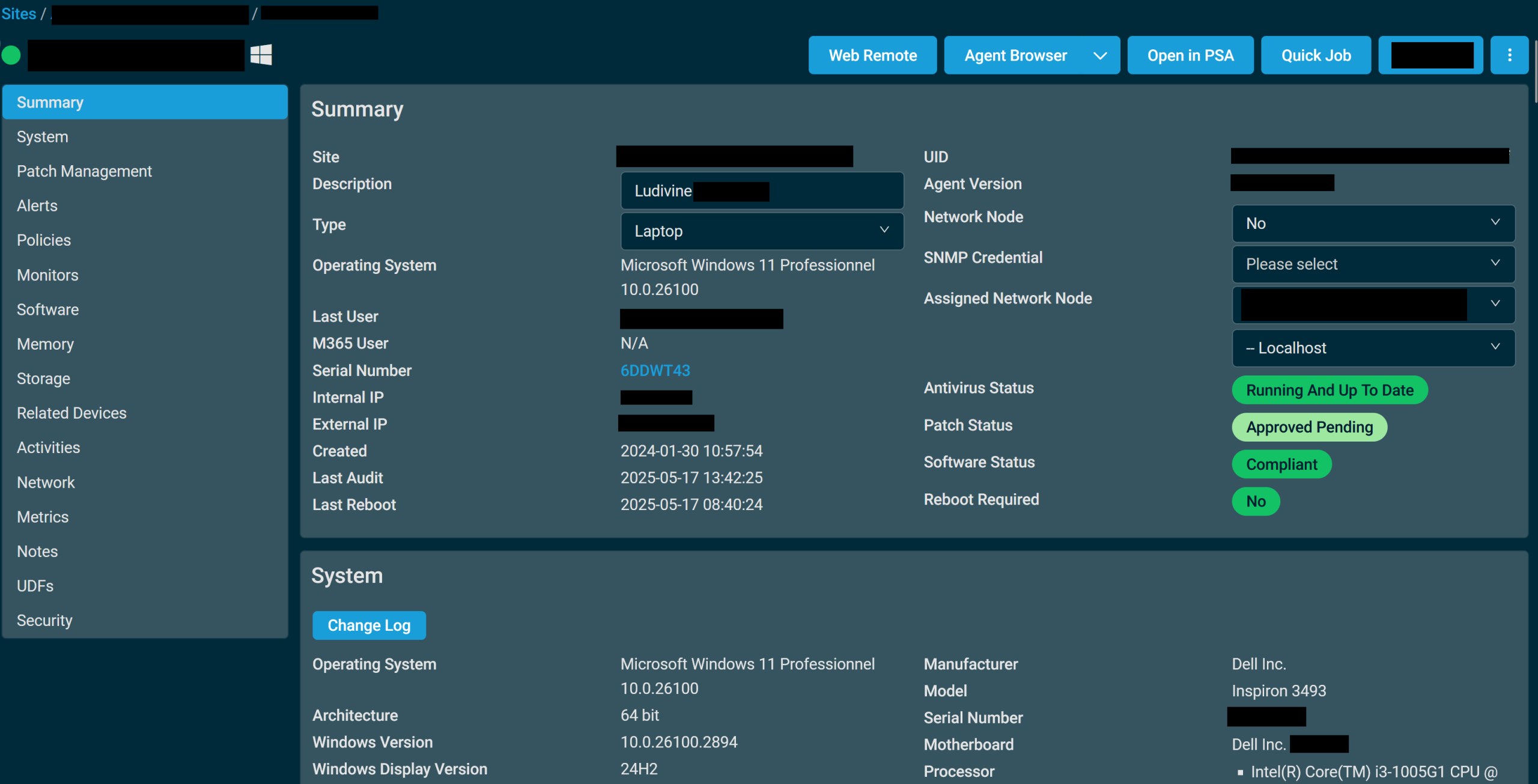
Task: Click the Web Remote button
Action: pos(872,55)
